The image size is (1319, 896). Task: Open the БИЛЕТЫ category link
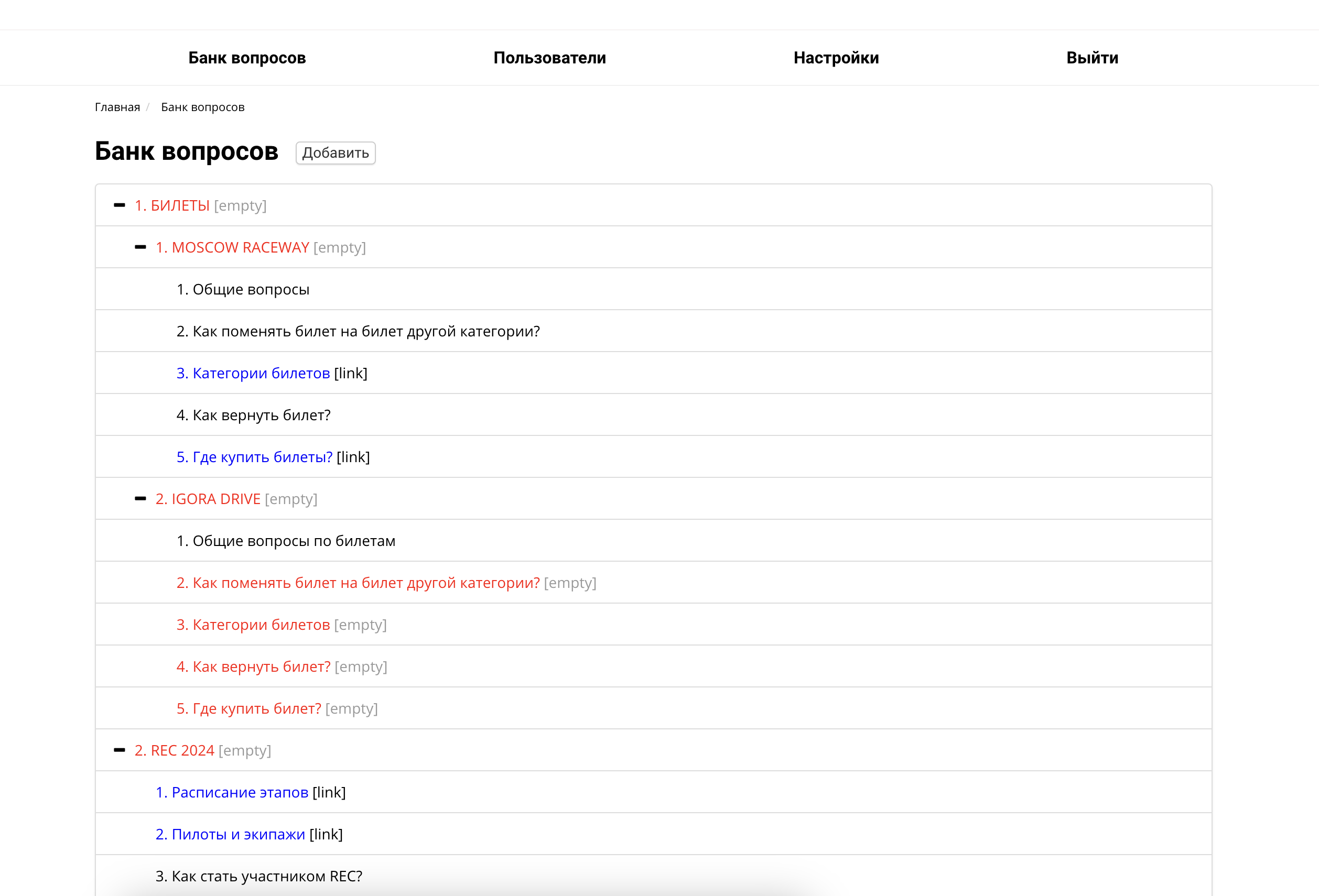tap(172, 205)
